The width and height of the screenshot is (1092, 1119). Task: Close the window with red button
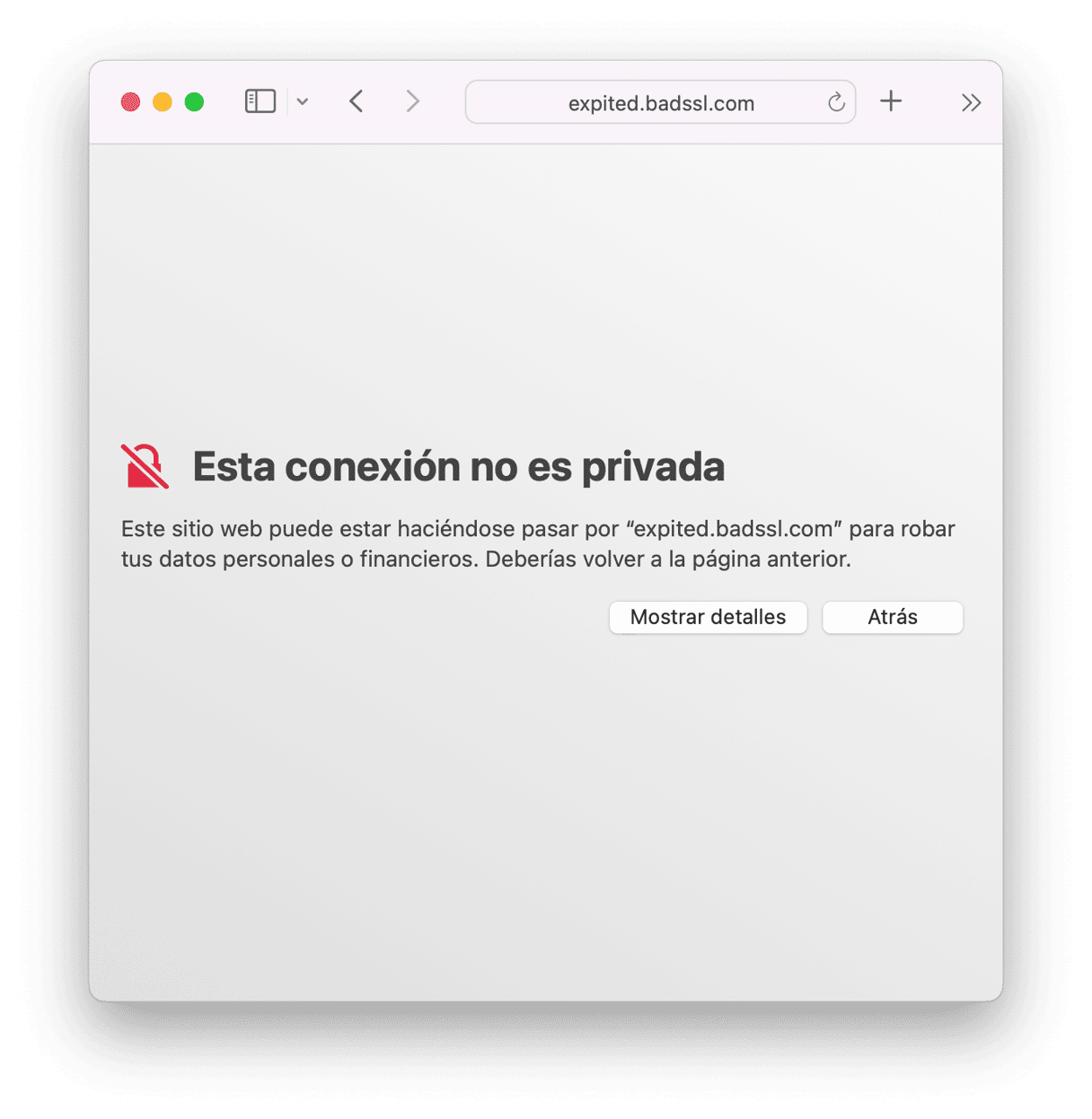tap(130, 101)
